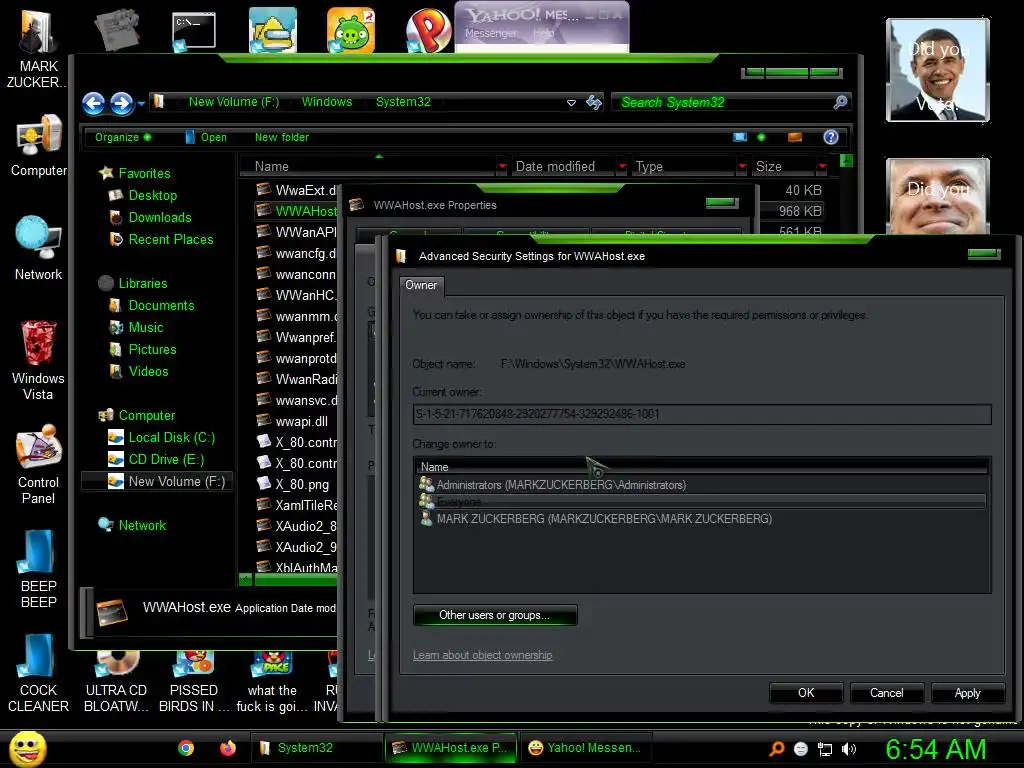The height and width of the screenshot is (768, 1024).
Task: Open the PISSED BIRDS IN... desktop icon
Action: click(194, 682)
